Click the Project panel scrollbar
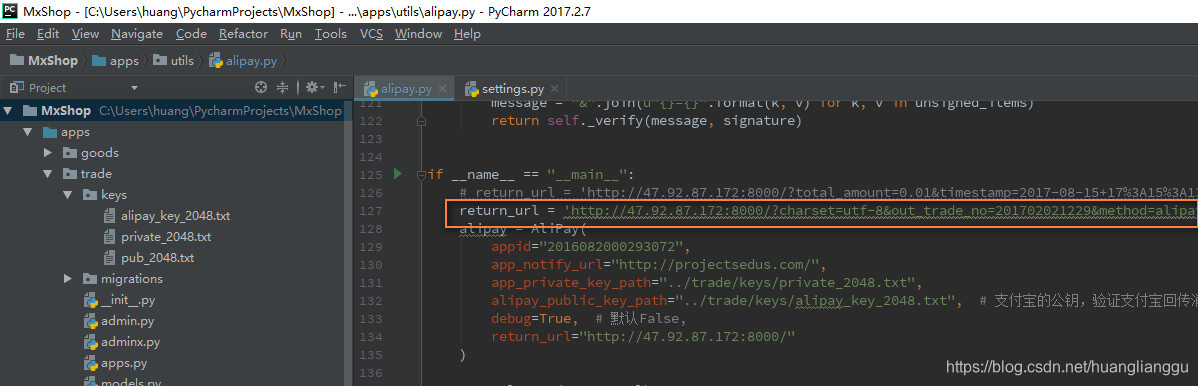 348,242
